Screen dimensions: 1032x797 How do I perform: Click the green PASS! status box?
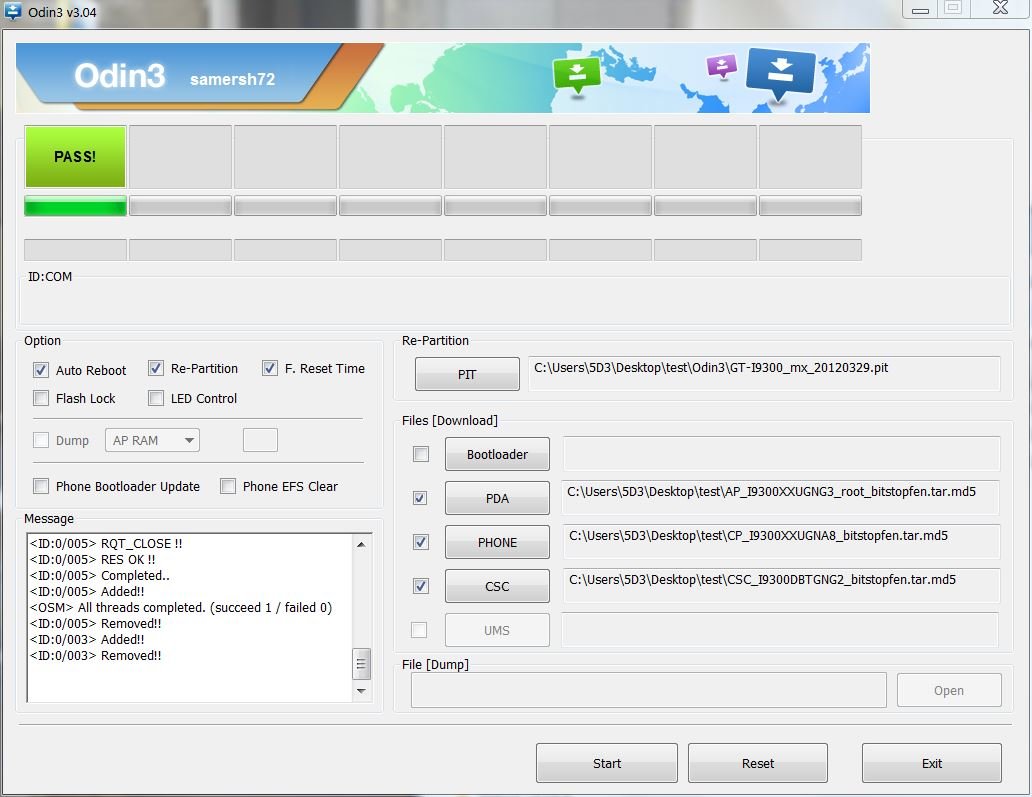[75, 157]
